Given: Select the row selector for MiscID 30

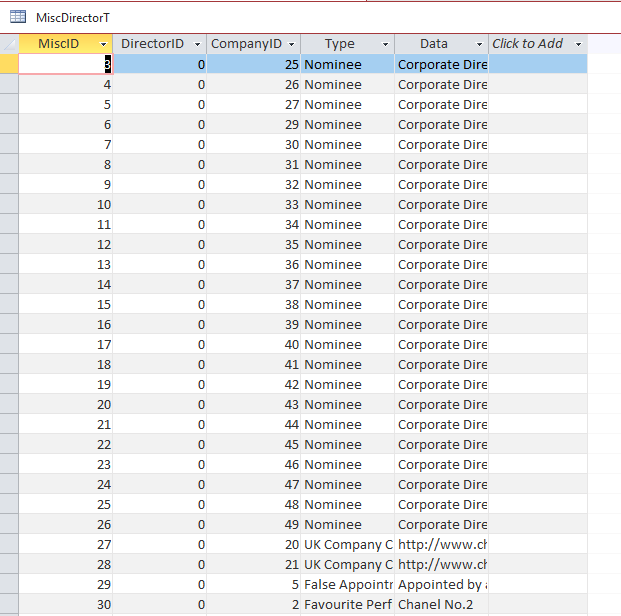Looking at the screenshot, I should (x=9, y=604).
